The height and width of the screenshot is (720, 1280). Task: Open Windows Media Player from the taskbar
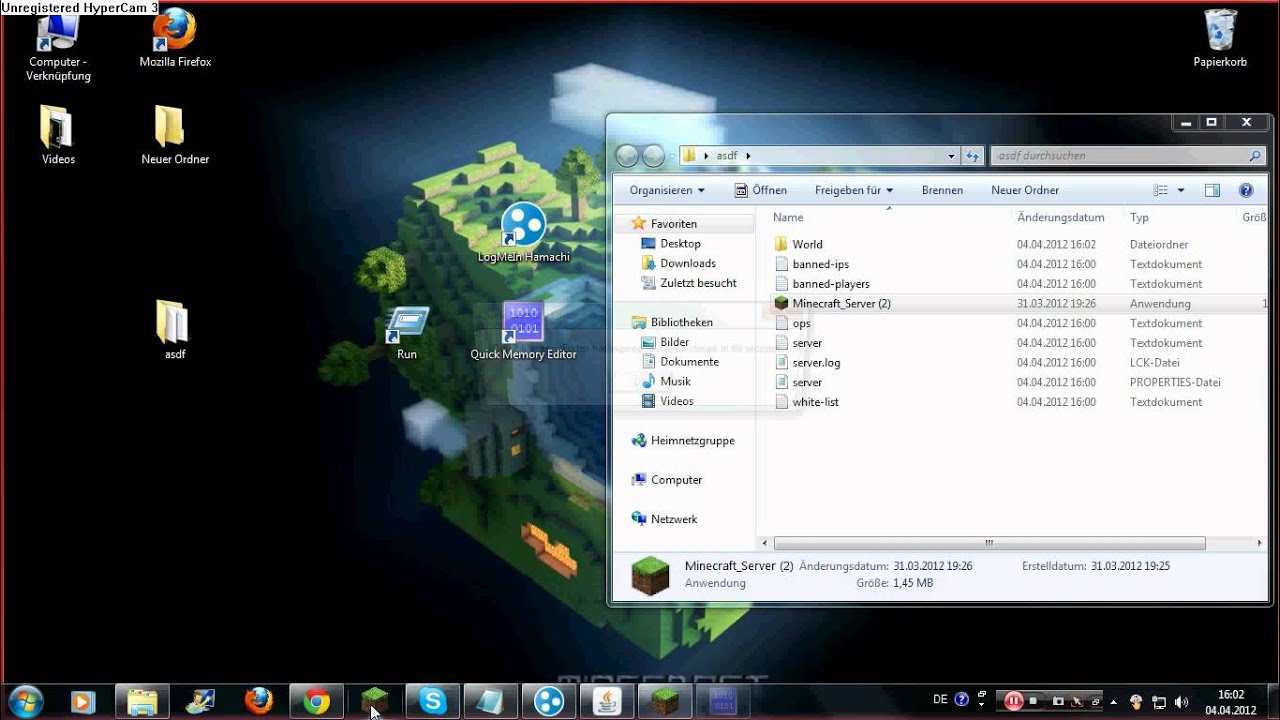pyautogui.click(x=84, y=701)
